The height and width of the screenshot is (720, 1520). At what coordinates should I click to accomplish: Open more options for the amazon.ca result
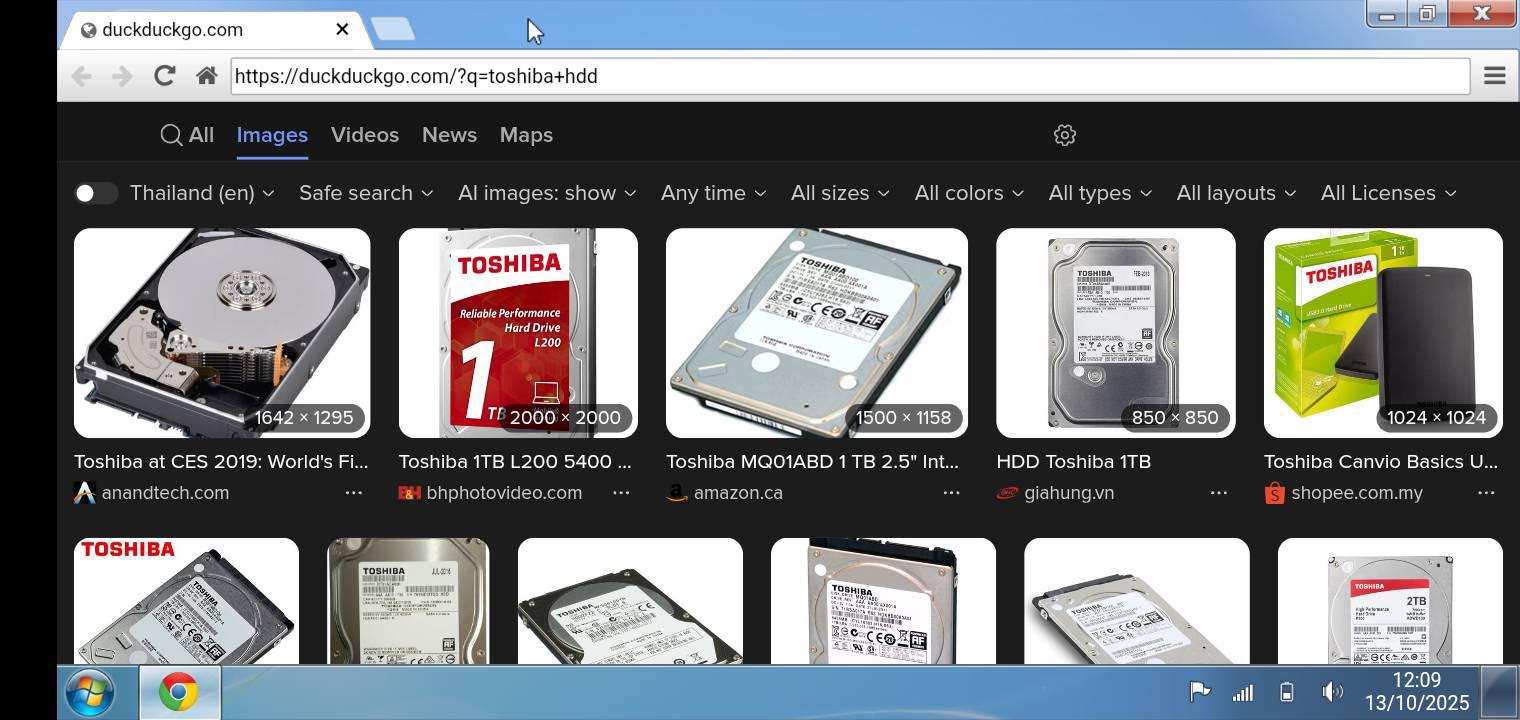(951, 493)
